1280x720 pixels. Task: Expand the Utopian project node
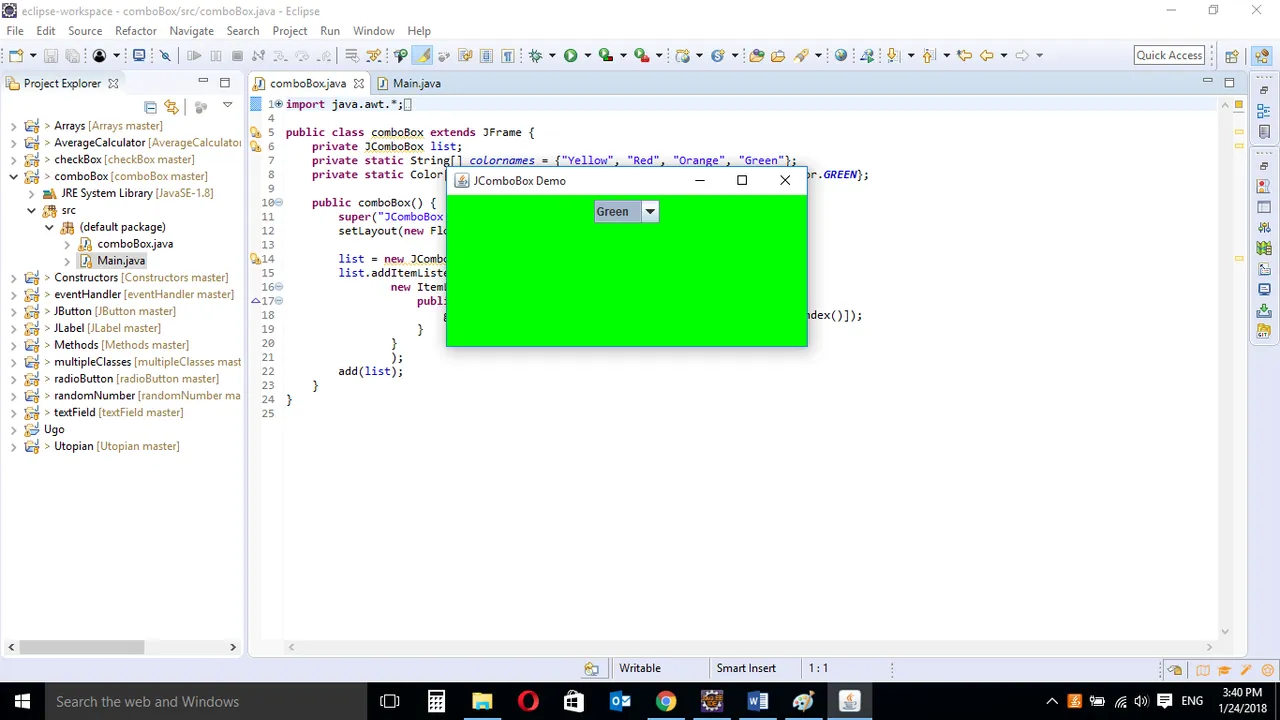[13, 446]
